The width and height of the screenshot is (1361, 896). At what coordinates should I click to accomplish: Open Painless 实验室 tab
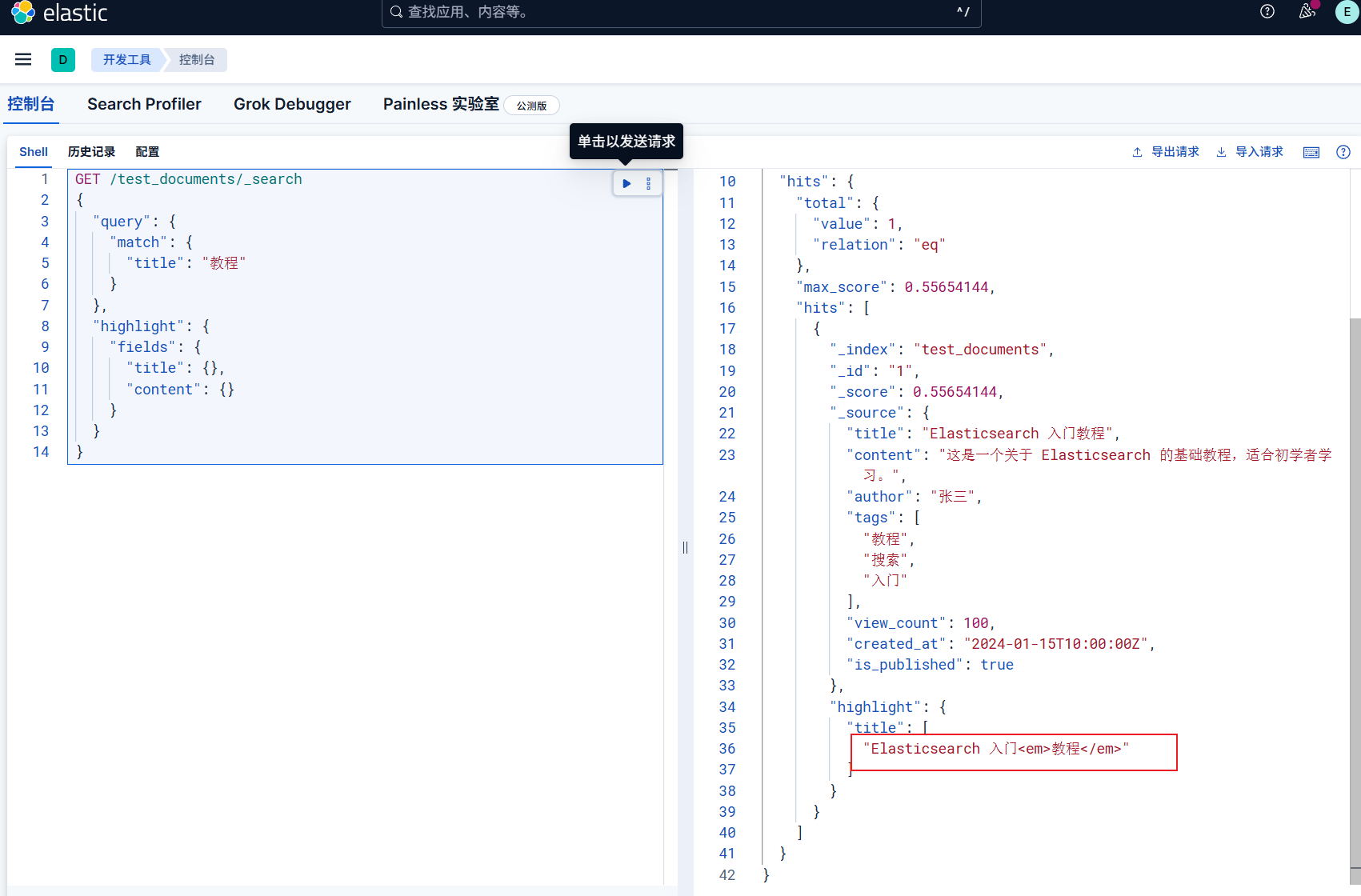tap(441, 104)
